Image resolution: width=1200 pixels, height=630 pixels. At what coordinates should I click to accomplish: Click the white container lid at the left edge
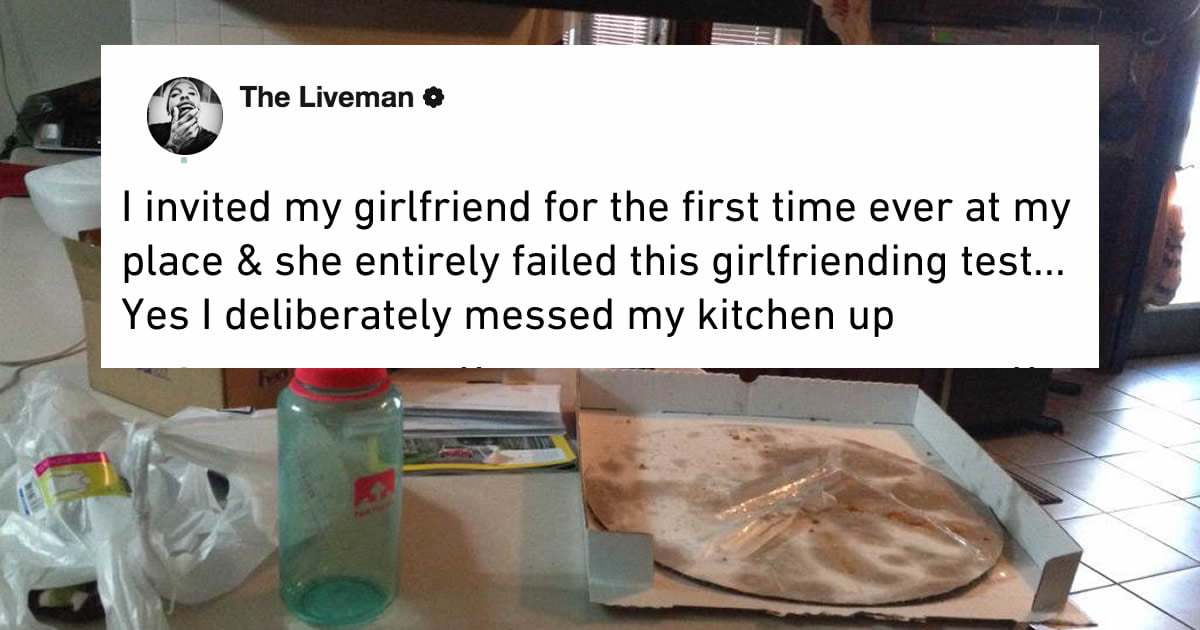60,195
